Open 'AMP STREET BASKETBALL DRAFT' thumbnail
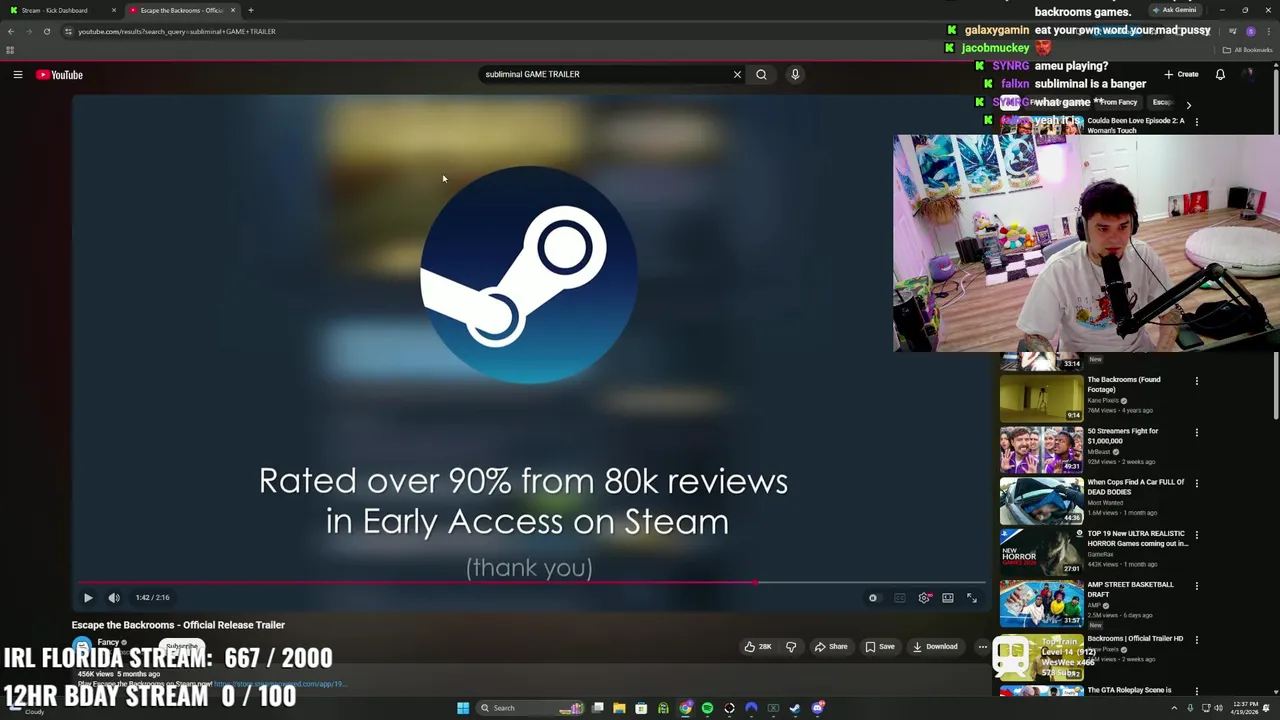 1041,603
